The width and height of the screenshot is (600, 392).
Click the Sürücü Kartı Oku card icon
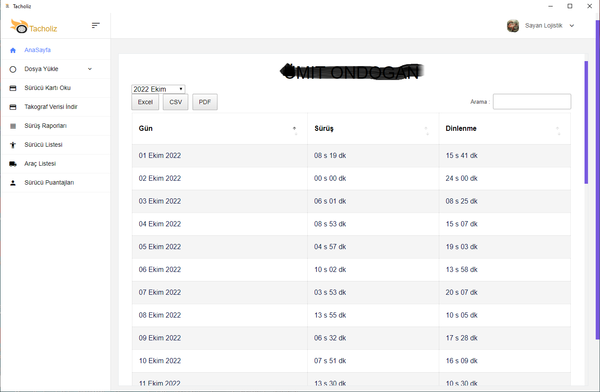pos(13,88)
